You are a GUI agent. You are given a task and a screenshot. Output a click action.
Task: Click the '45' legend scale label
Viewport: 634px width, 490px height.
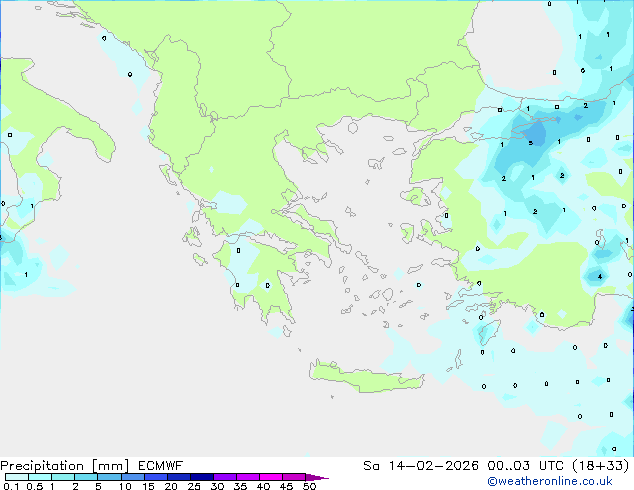click(x=287, y=486)
